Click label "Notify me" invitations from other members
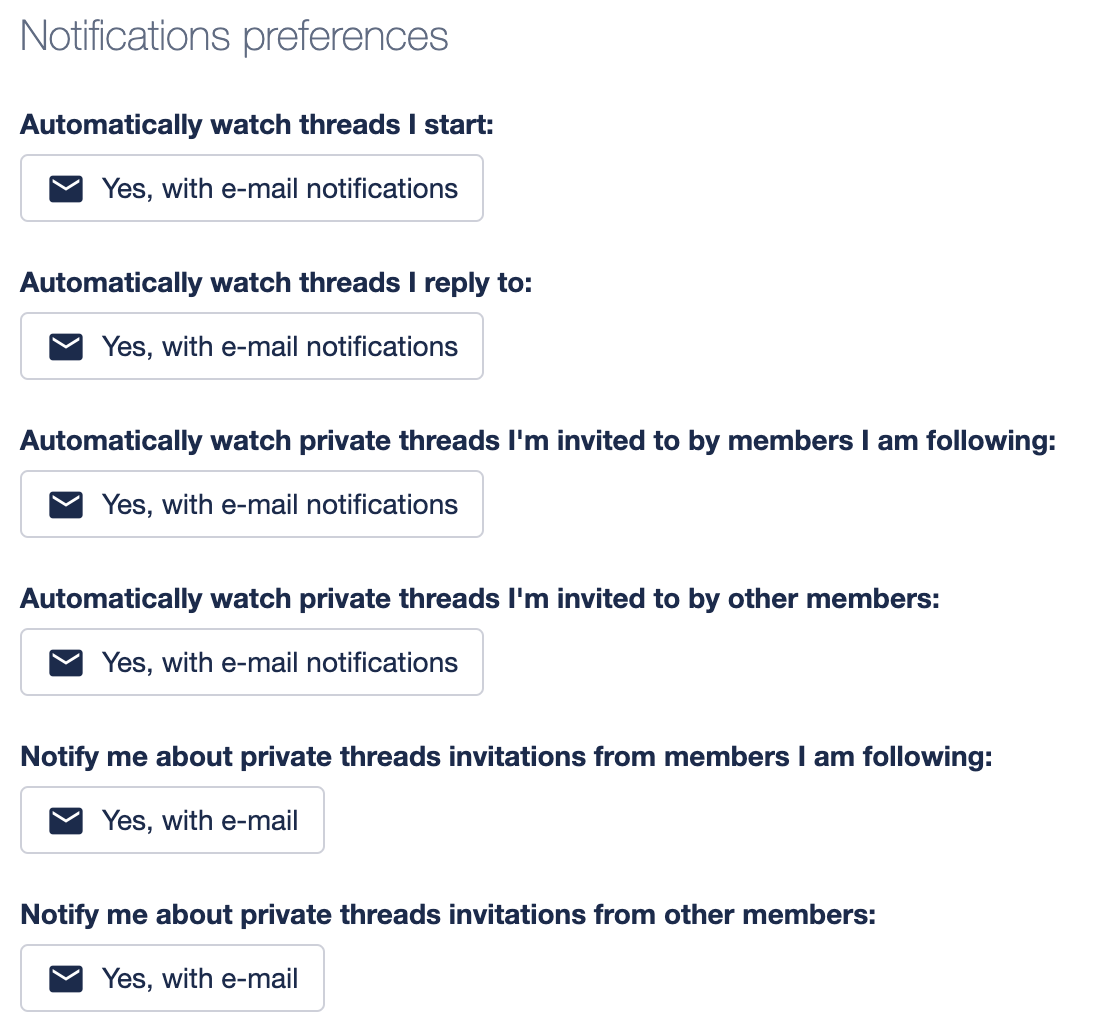The image size is (1112, 1032). point(448,915)
